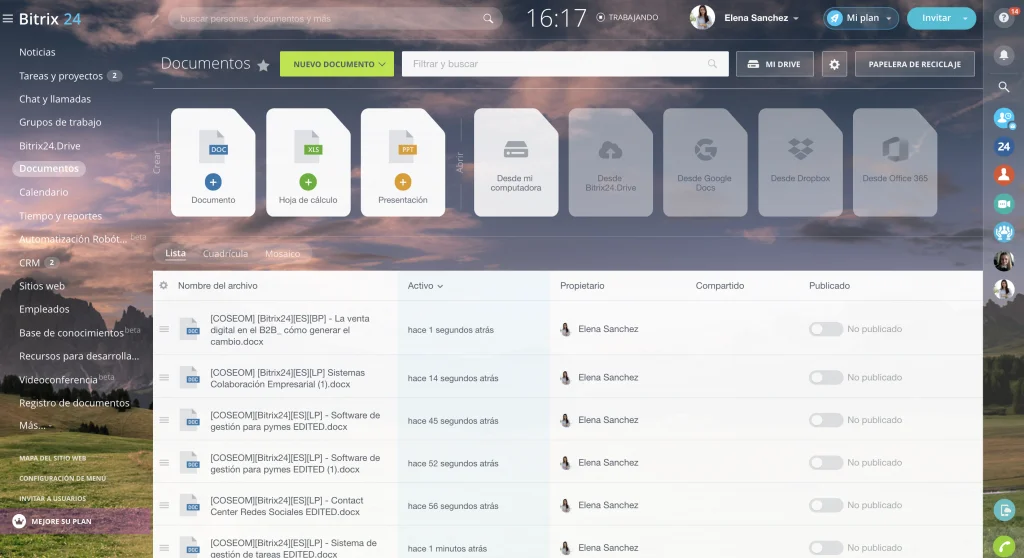Toggle publish for La venta digital document
The height and width of the screenshot is (558, 1024).
(x=825, y=329)
